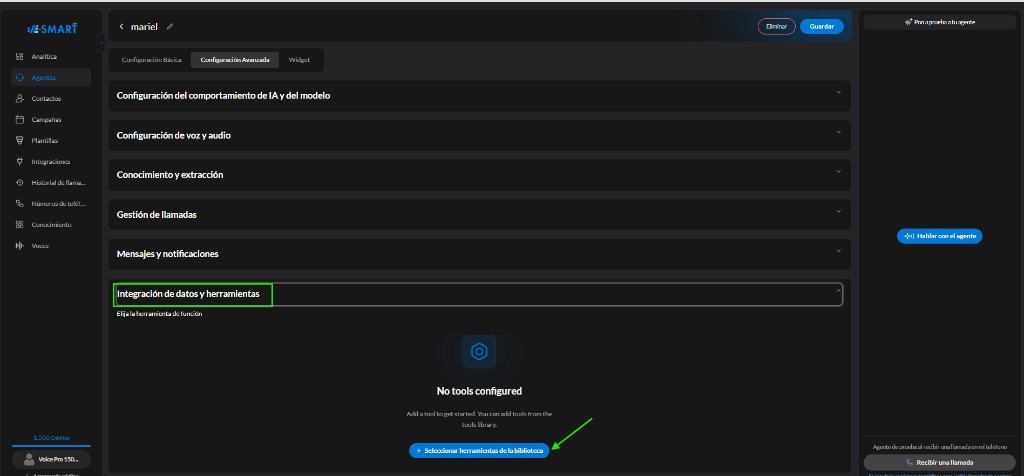Click the credits progress bar

pos(51,445)
